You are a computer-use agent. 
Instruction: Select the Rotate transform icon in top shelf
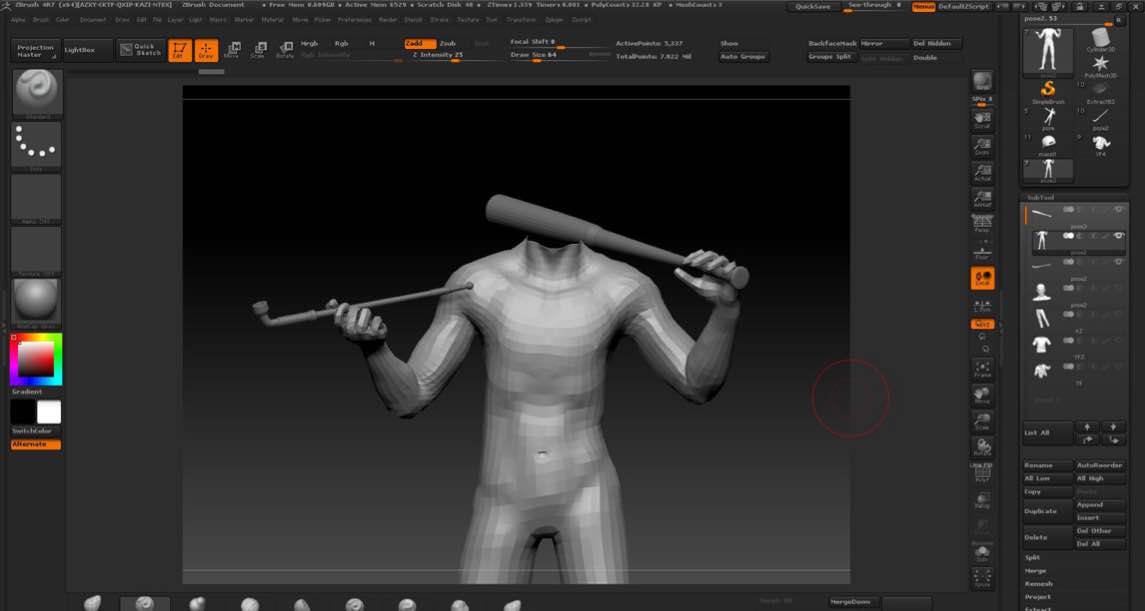click(x=286, y=50)
